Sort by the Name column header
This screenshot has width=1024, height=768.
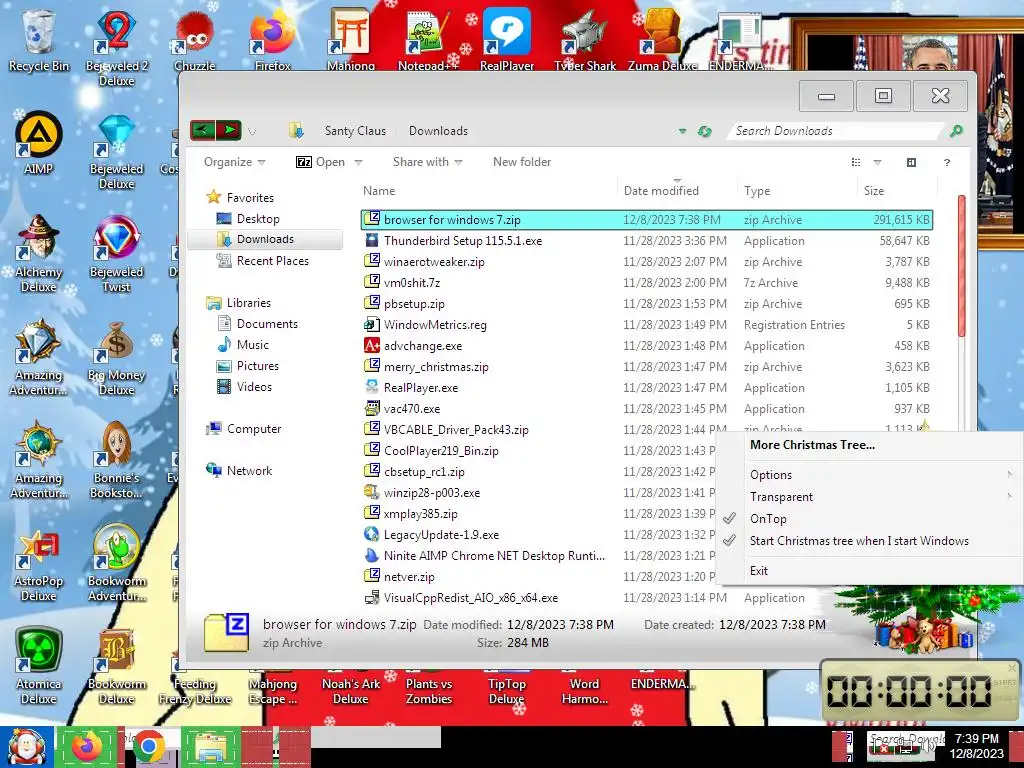[x=487, y=191]
